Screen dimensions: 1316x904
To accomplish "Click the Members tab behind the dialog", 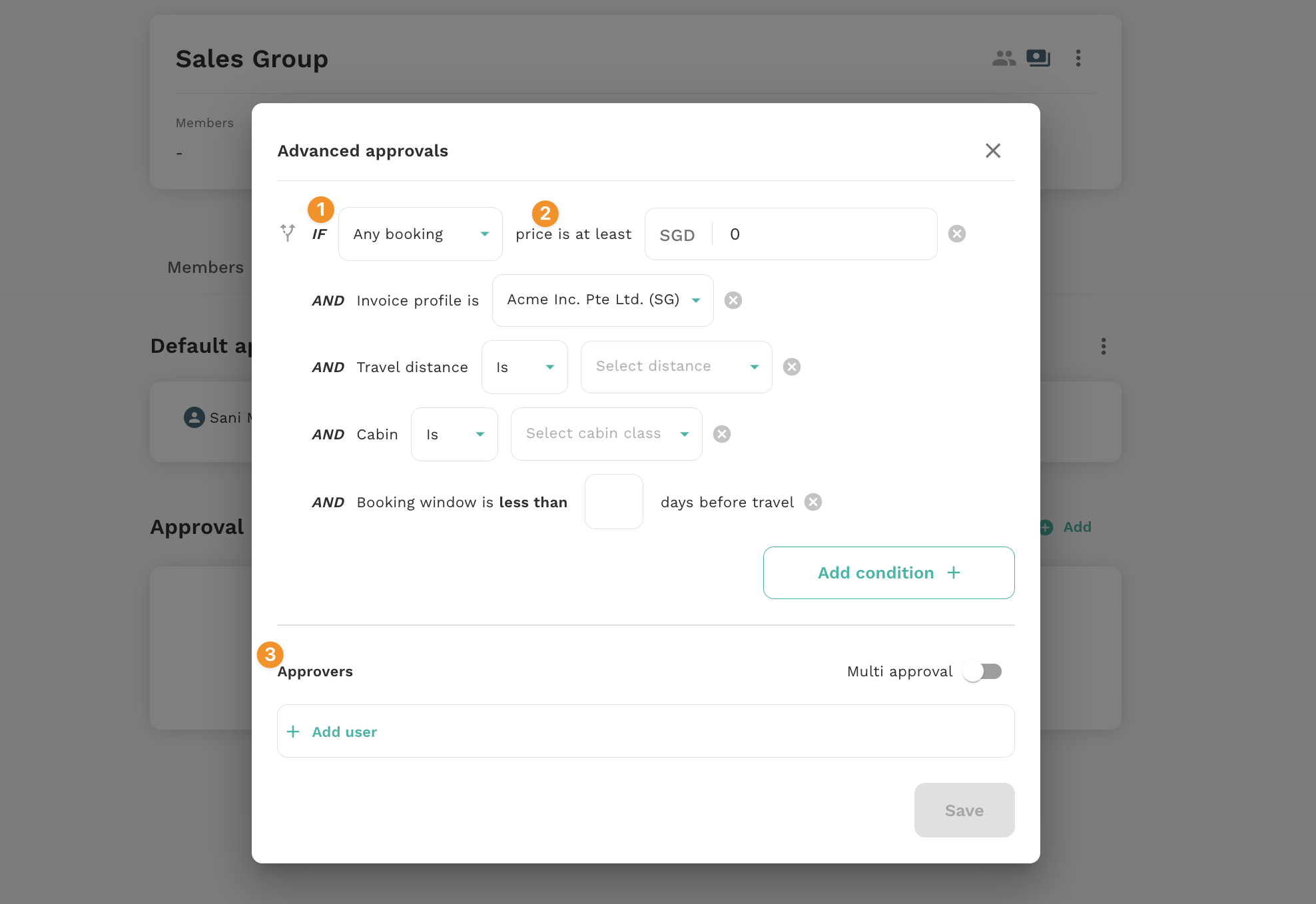I will [205, 268].
